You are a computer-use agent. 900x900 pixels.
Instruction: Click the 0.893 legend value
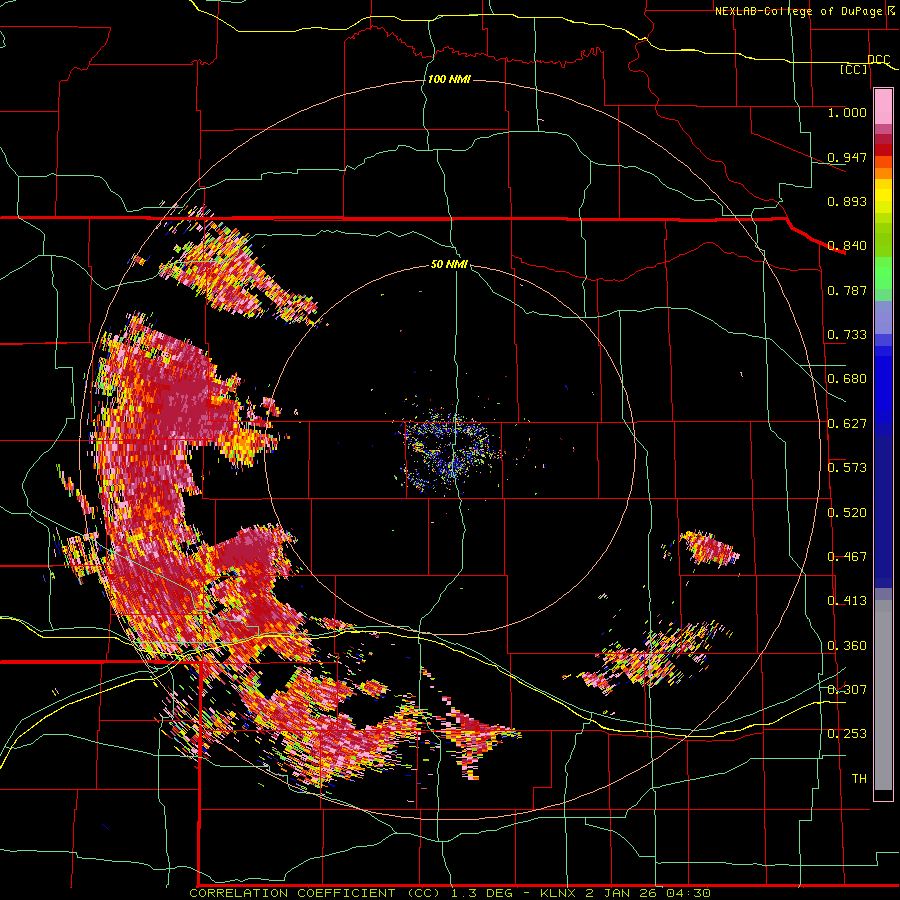[x=847, y=201]
